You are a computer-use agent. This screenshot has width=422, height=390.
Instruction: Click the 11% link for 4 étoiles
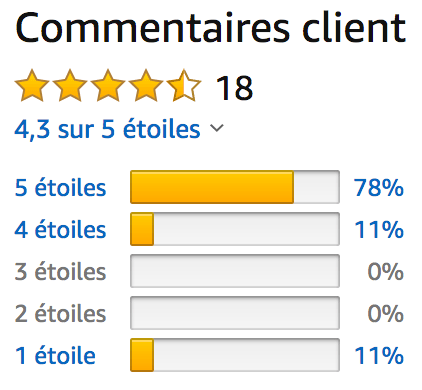click(379, 229)
